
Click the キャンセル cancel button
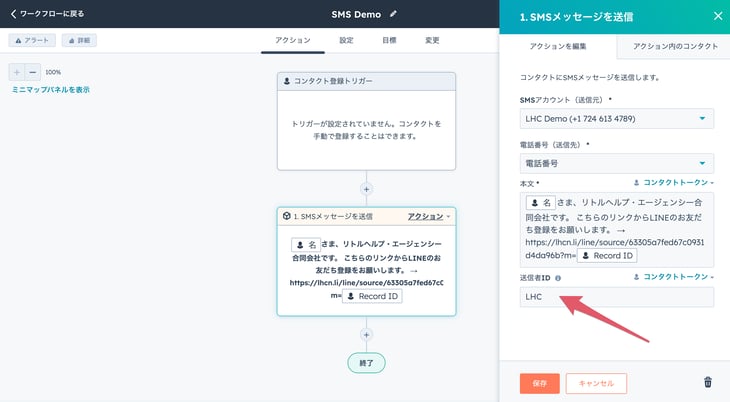coord(596,383)
